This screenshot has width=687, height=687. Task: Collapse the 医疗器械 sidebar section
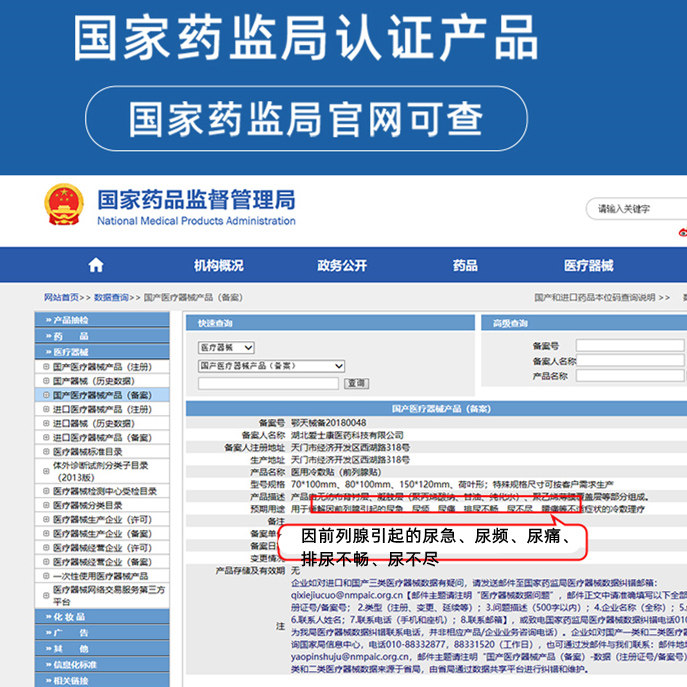tap(102, 352)
